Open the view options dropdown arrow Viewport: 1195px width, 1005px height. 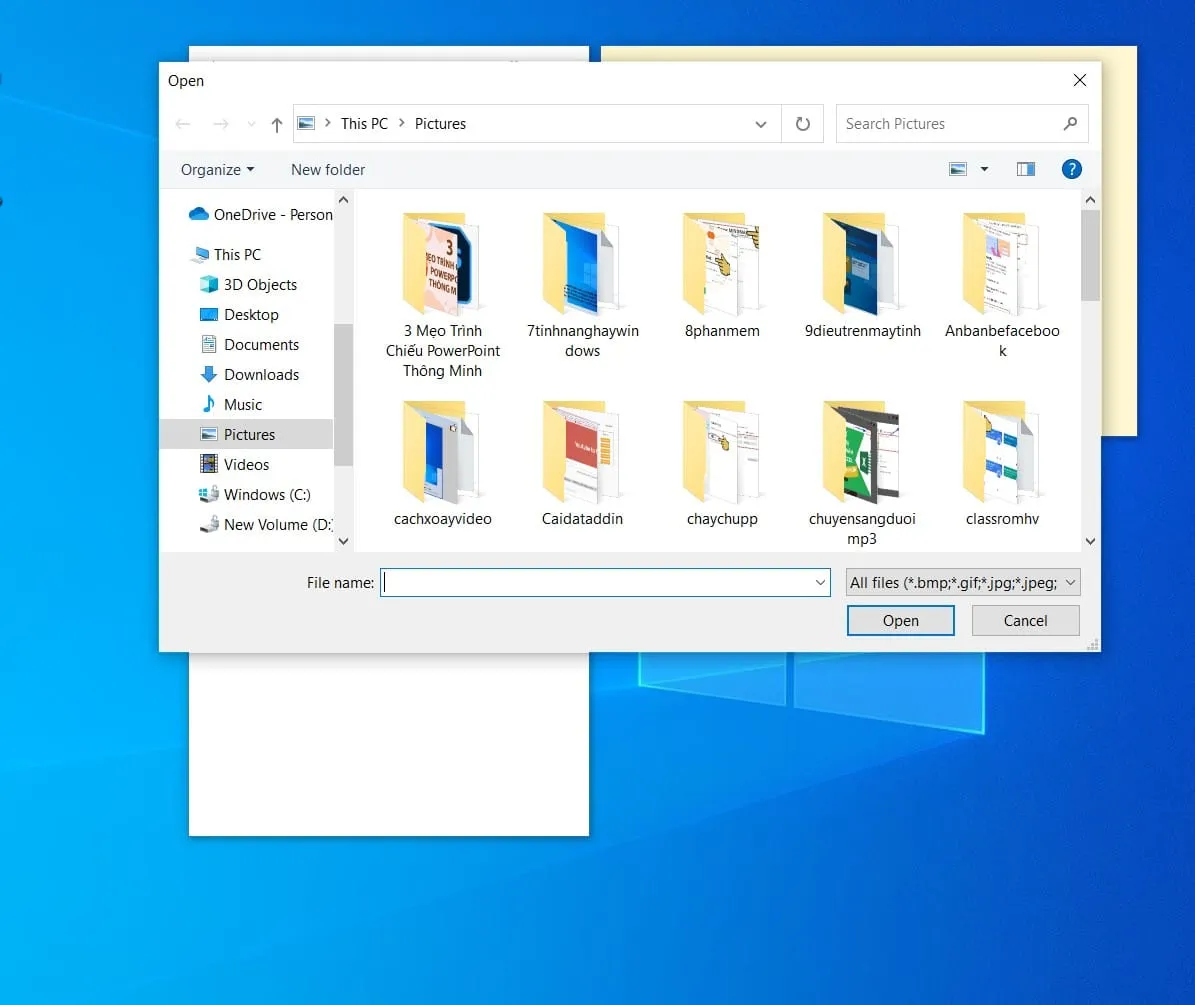tap(984, 169)
